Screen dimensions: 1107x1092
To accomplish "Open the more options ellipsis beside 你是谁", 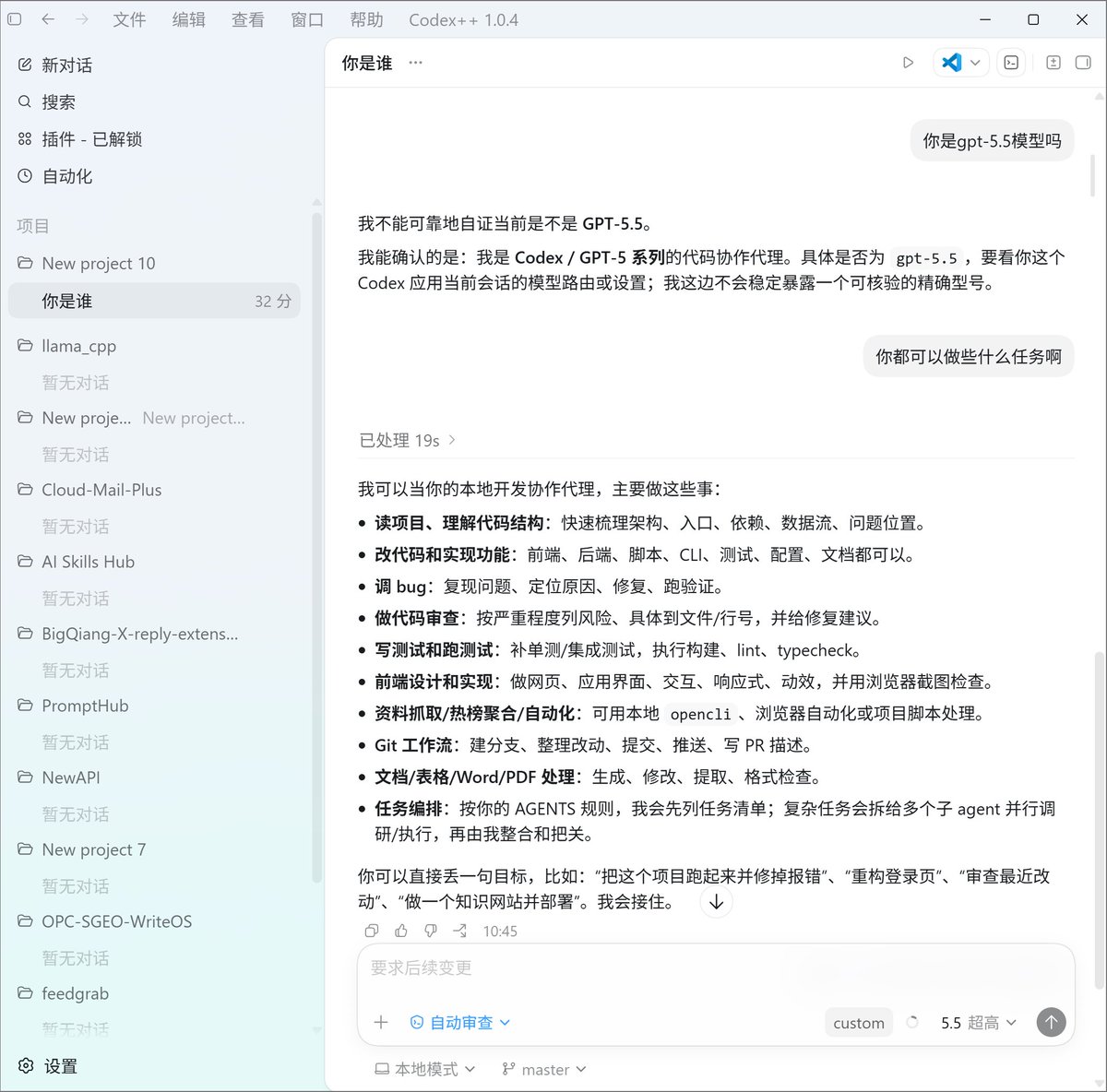I will [416, 63].
